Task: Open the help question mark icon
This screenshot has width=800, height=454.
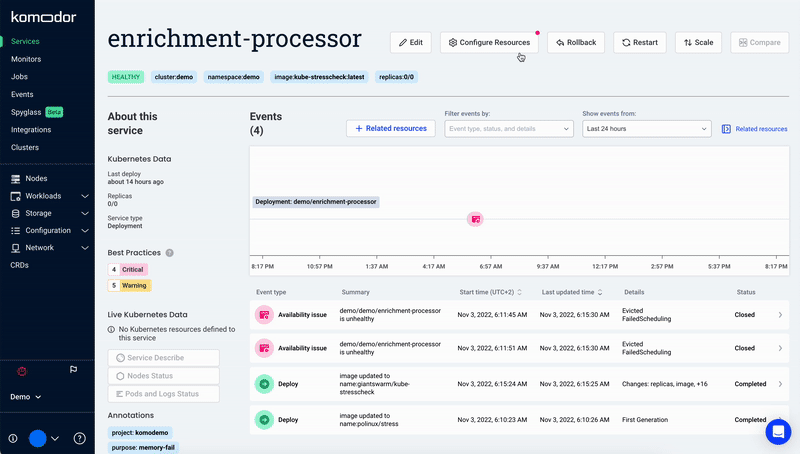Action: [x=80, y=438]
